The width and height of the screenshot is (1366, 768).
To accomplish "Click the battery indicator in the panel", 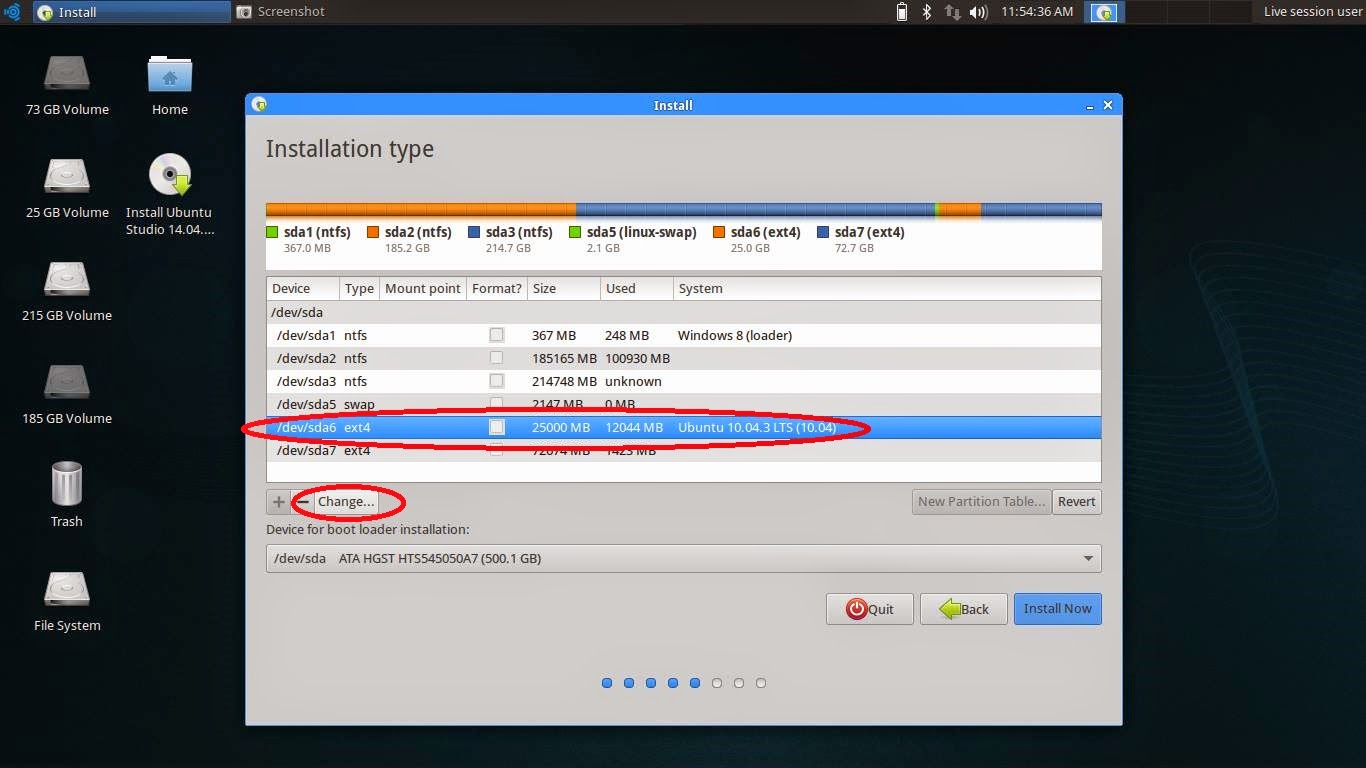I will click(x=902, y=12).
